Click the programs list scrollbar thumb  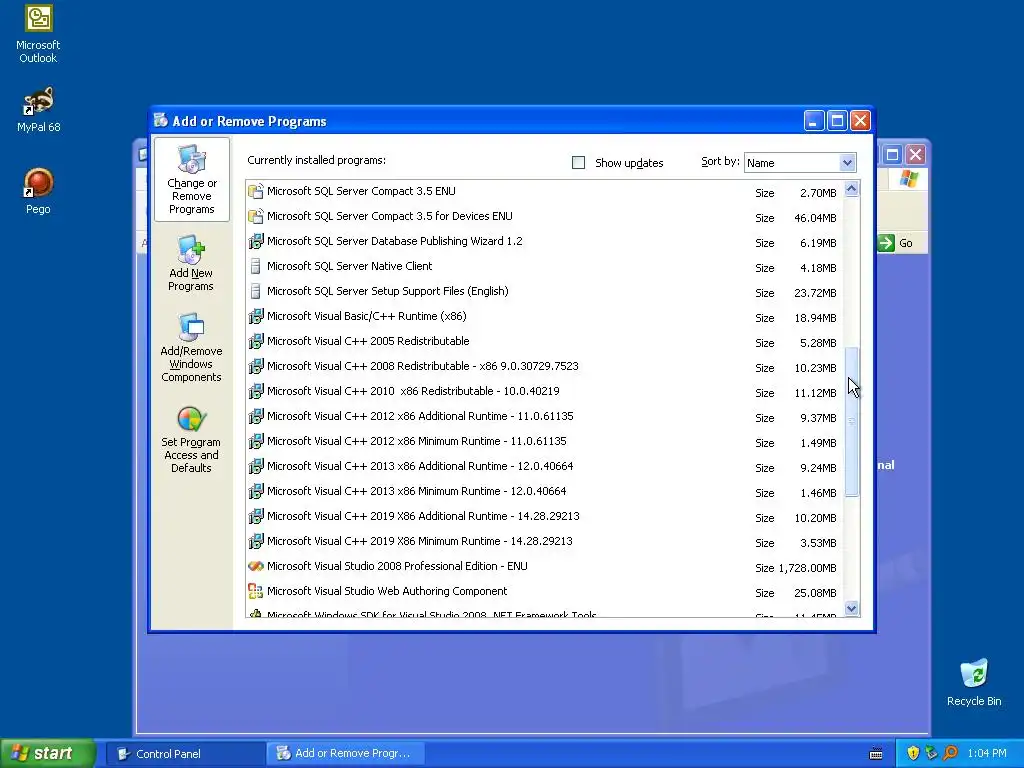click(x=851, y=422)
